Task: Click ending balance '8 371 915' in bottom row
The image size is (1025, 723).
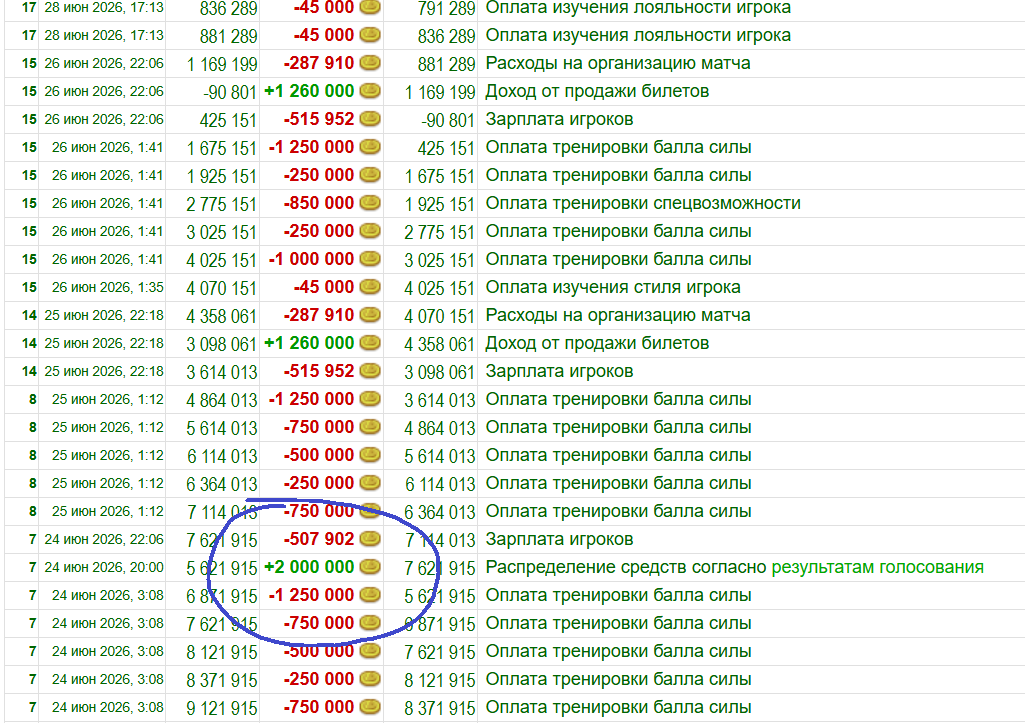Action: (440, 708)
